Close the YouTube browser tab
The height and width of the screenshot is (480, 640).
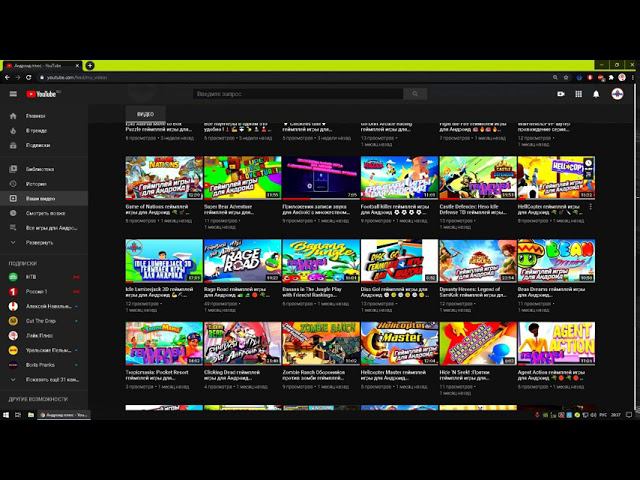(x=77, y=65)
